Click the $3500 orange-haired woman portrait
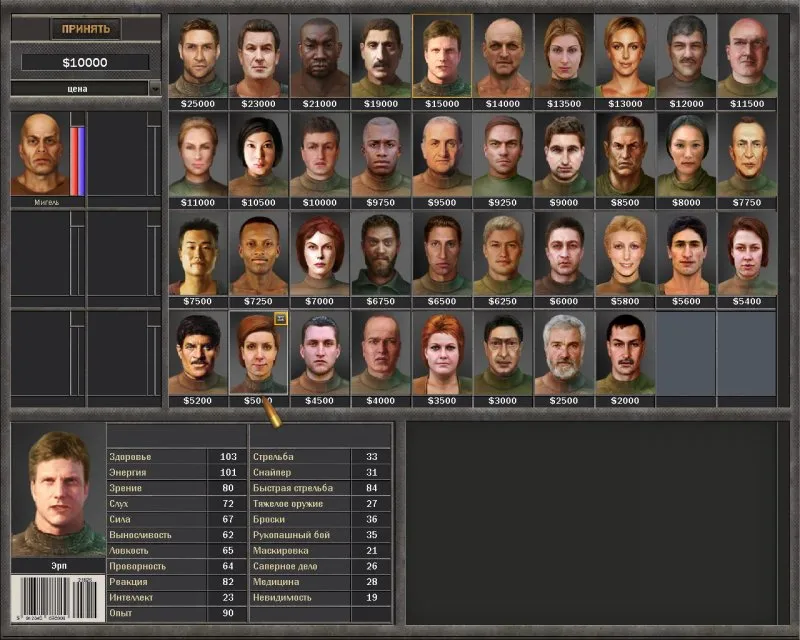The width and height of the screenshot is (800, 640). click(442, 352)
